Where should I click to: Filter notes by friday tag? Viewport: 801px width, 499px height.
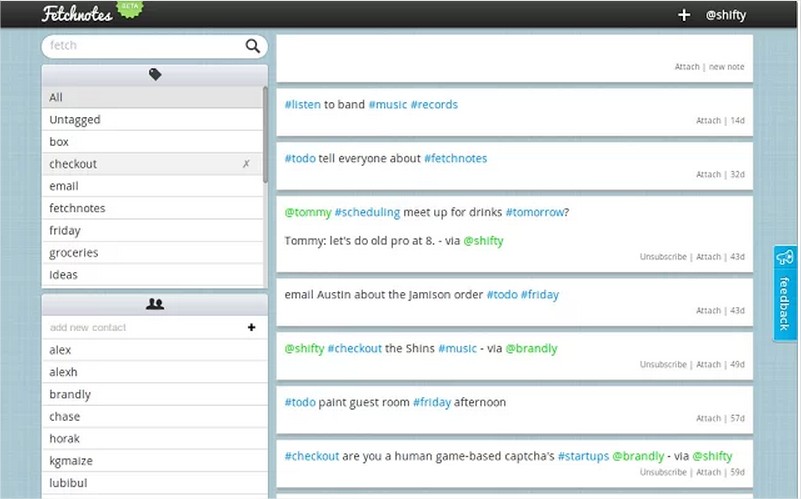152,230
